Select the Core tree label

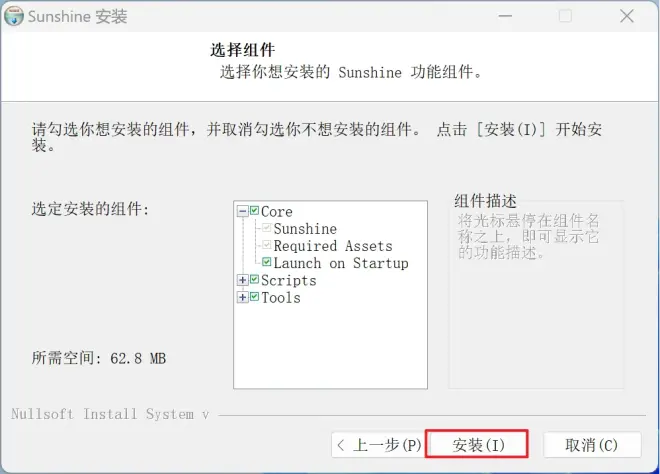coord(277,211)
